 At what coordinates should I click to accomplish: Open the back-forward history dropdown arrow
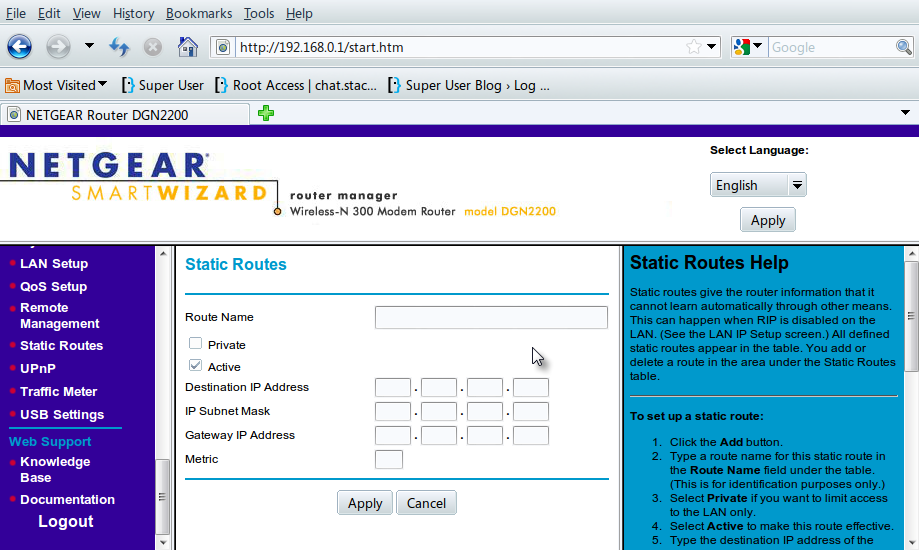89,45
